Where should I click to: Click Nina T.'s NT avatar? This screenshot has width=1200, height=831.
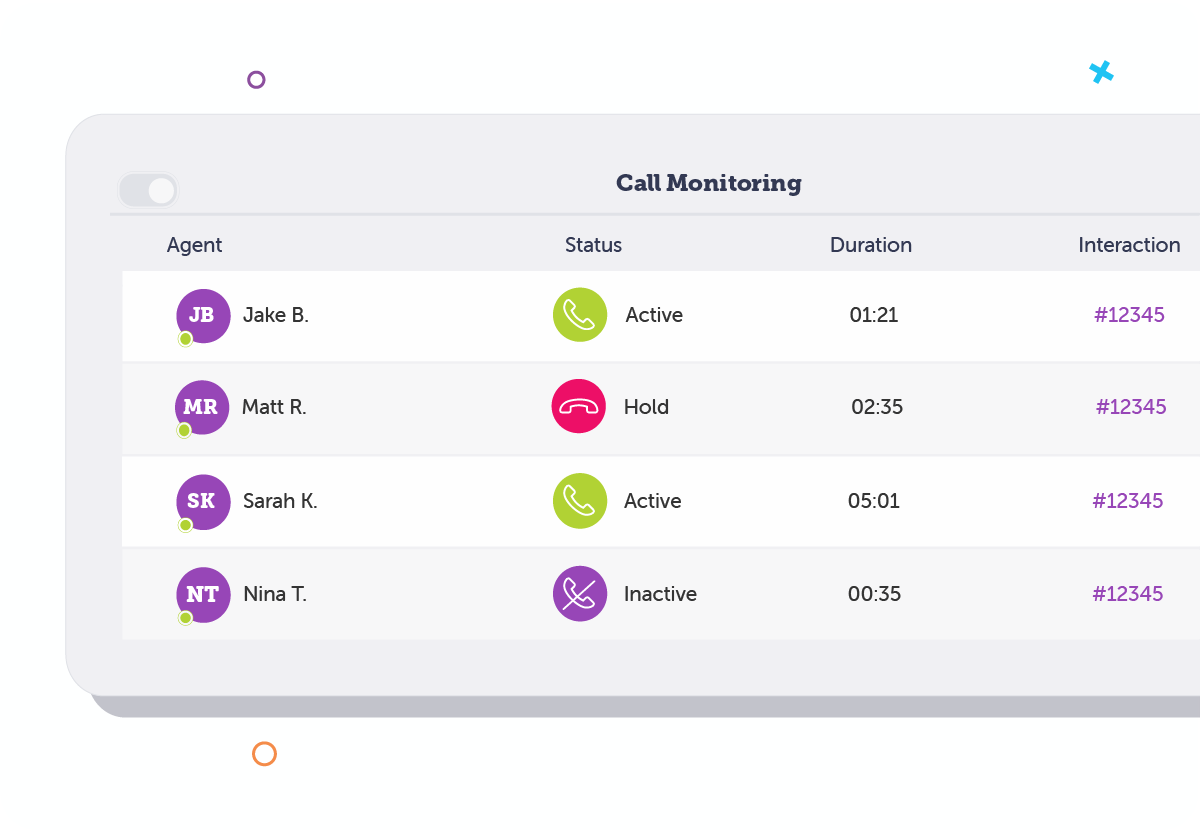[203, 593]
